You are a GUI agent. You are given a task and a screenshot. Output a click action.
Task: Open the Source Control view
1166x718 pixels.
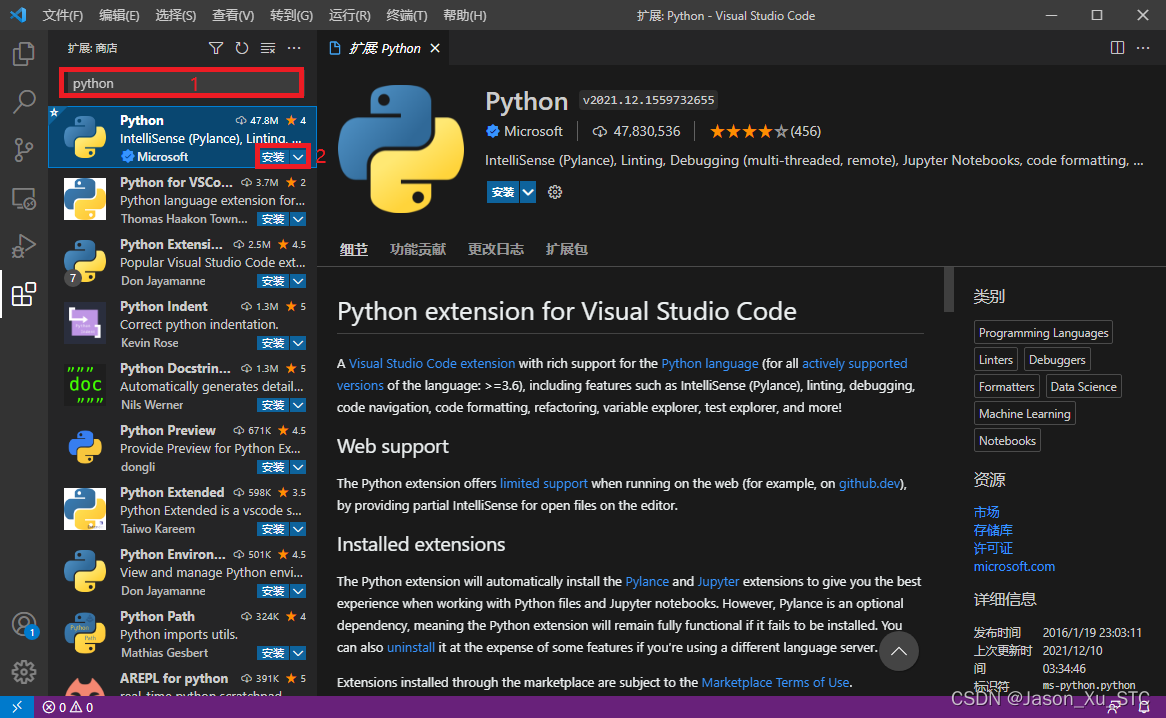pos(24,149)
